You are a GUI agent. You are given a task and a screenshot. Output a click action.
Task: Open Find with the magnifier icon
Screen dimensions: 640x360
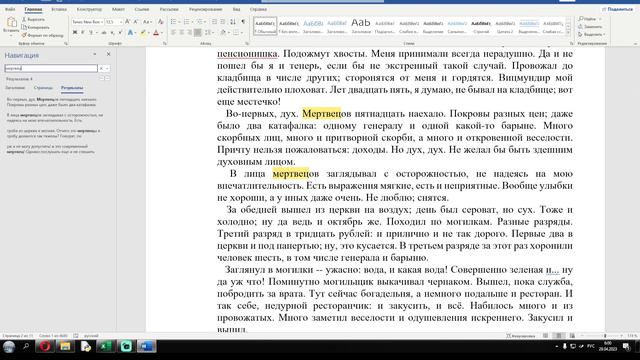click(x=581, y=19)
